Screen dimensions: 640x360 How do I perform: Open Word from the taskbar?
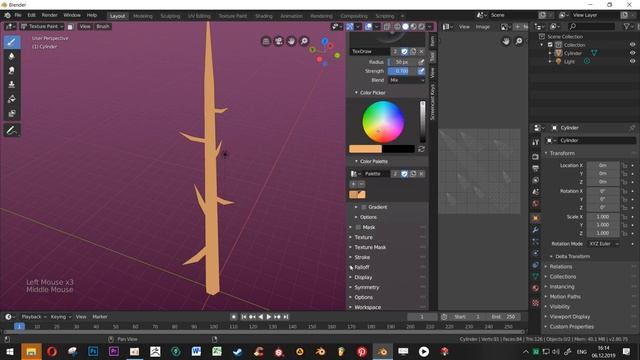196,351
